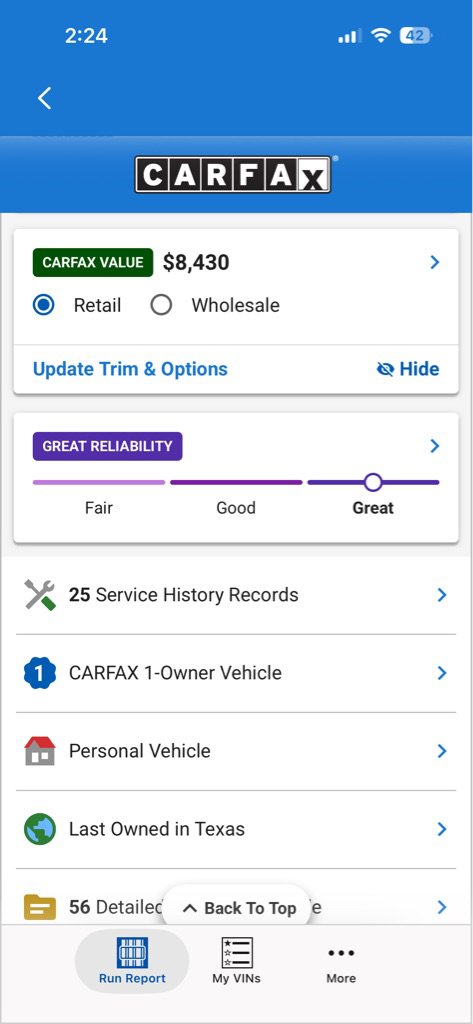Open the More tab
Viewport: 473px width, 1024px height.
(342, 961)
